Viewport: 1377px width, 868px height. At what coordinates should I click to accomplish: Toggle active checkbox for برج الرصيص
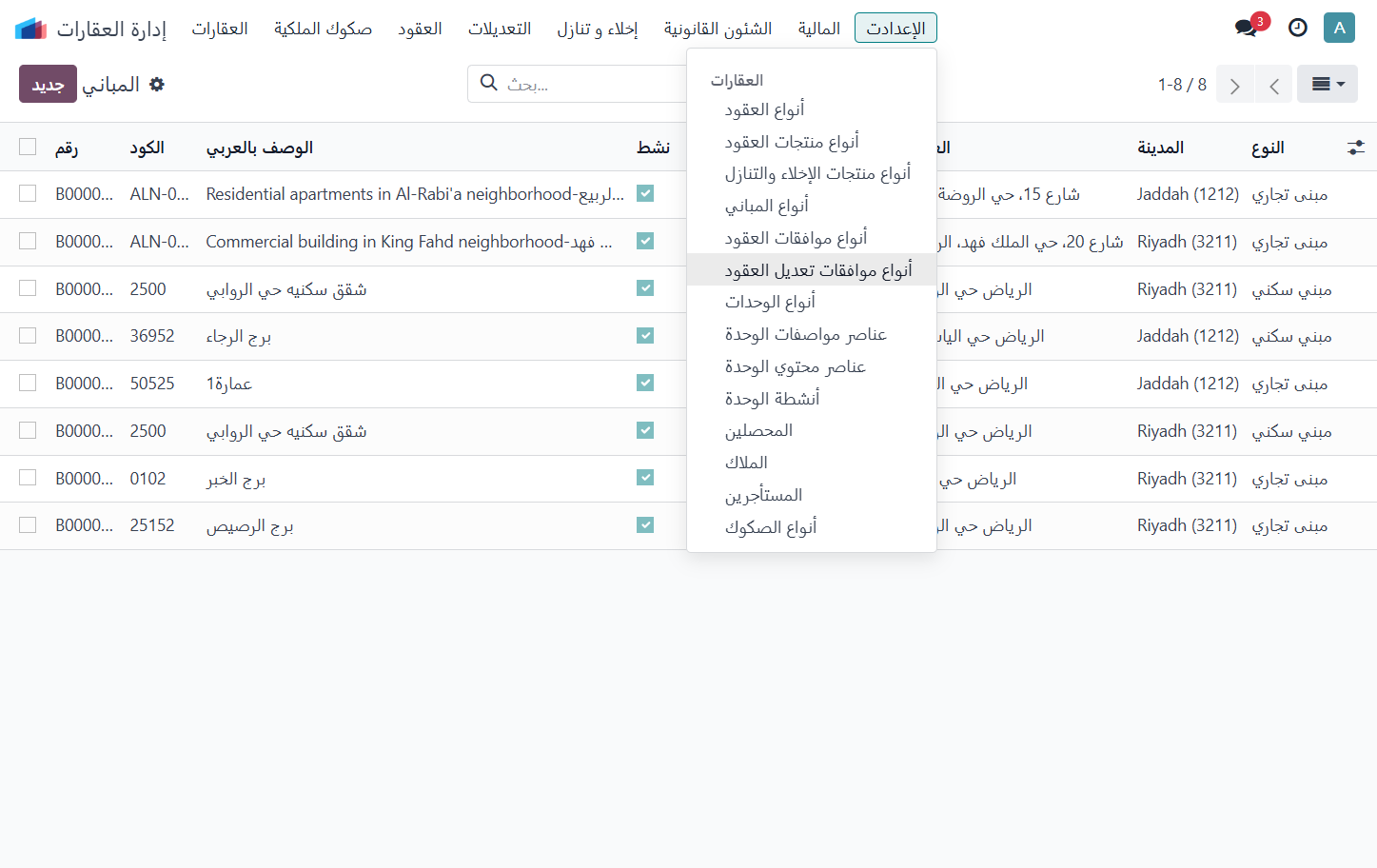tap(645, 525)
